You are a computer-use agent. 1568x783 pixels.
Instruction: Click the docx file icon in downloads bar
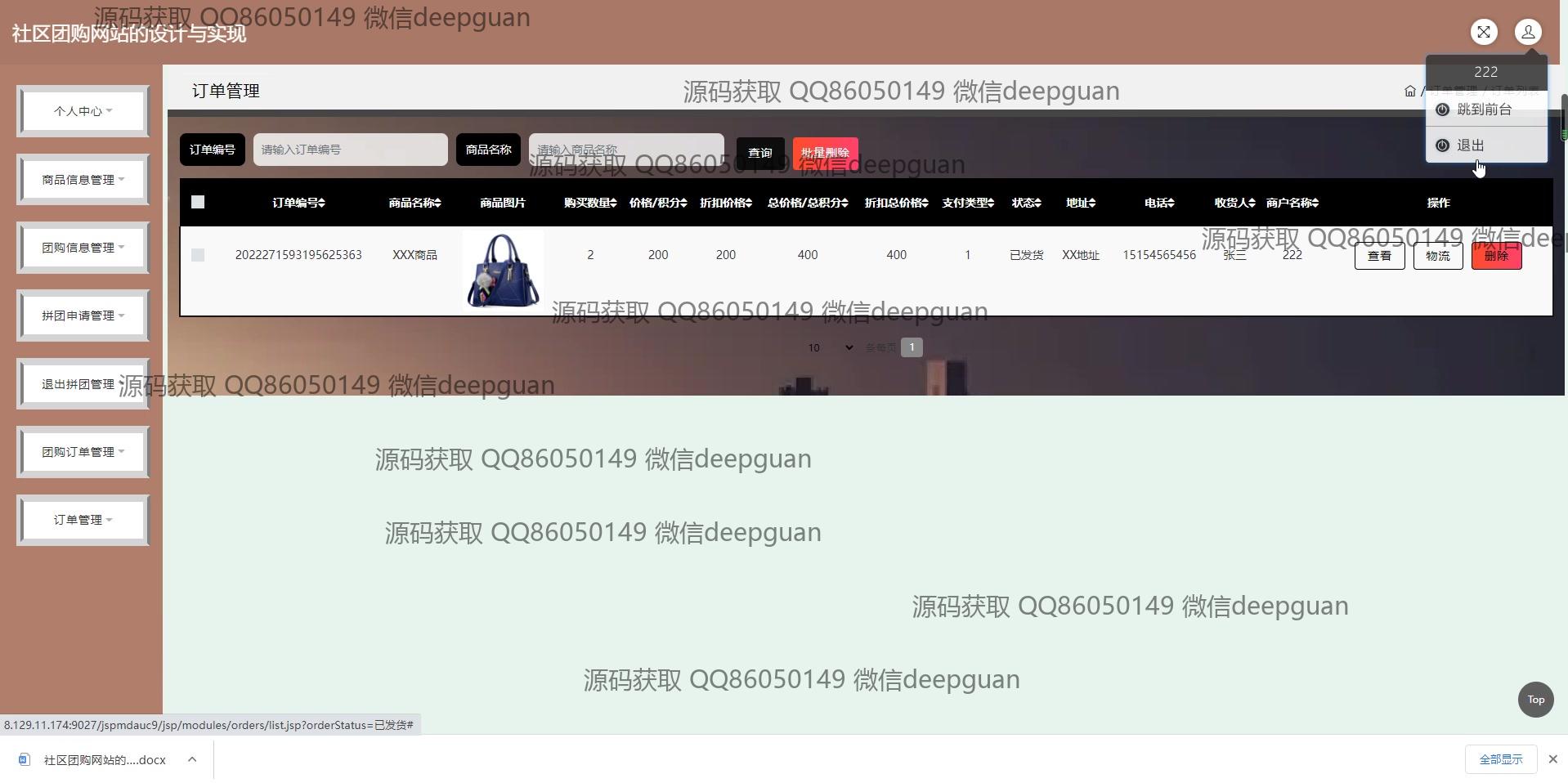(25, 759)
